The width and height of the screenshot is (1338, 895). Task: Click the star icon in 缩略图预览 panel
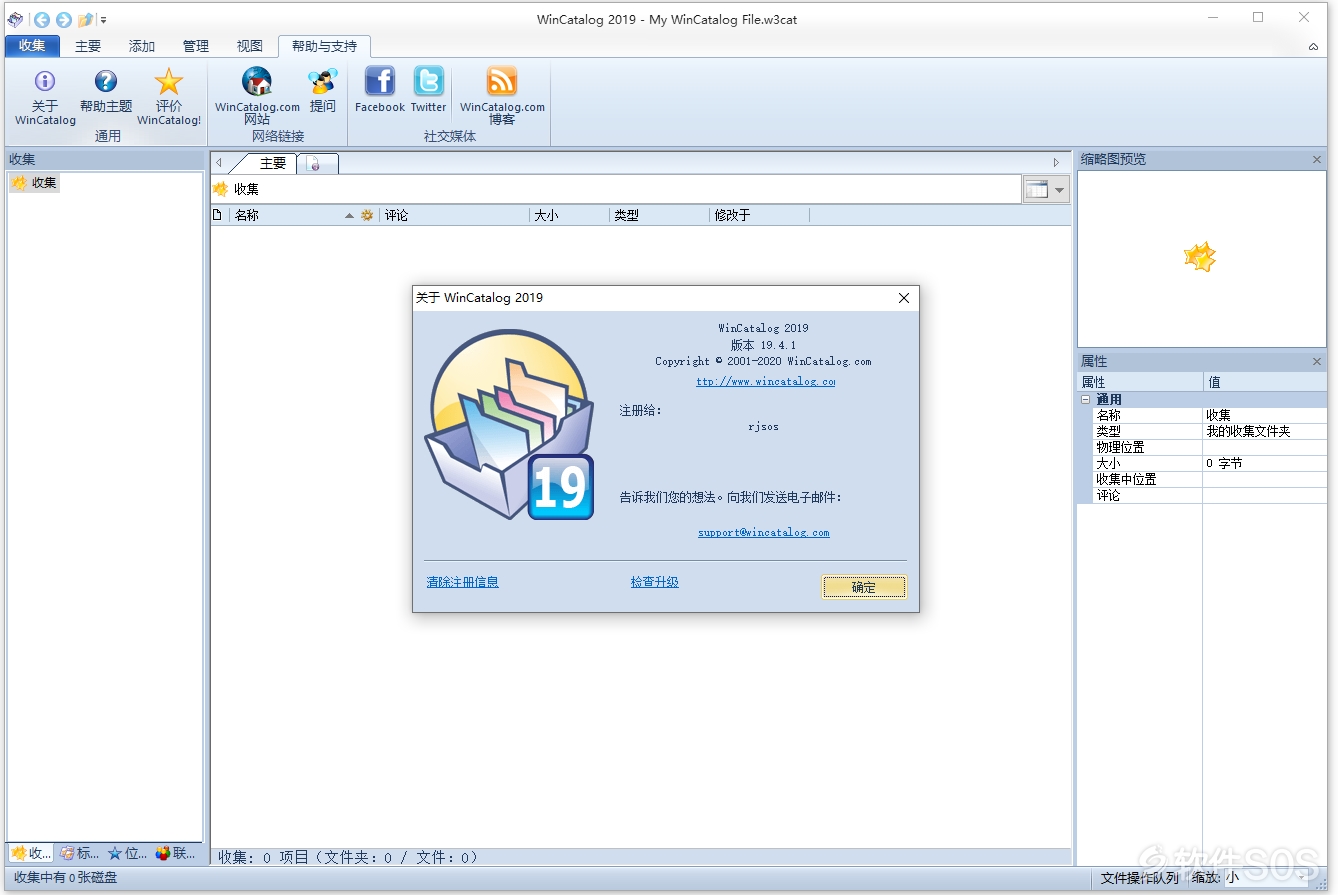coord(1200,257)
